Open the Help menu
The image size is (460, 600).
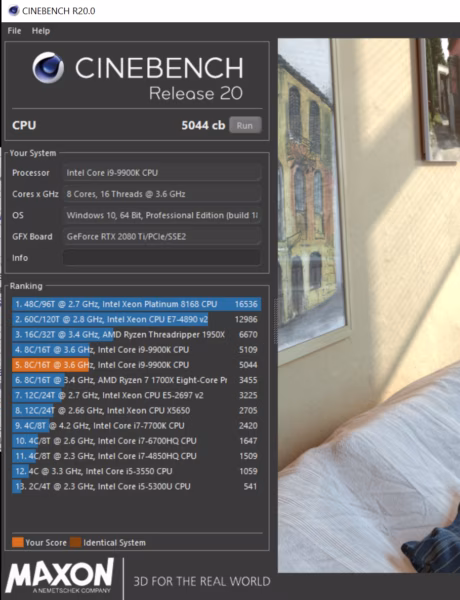[x=41, y=31]
